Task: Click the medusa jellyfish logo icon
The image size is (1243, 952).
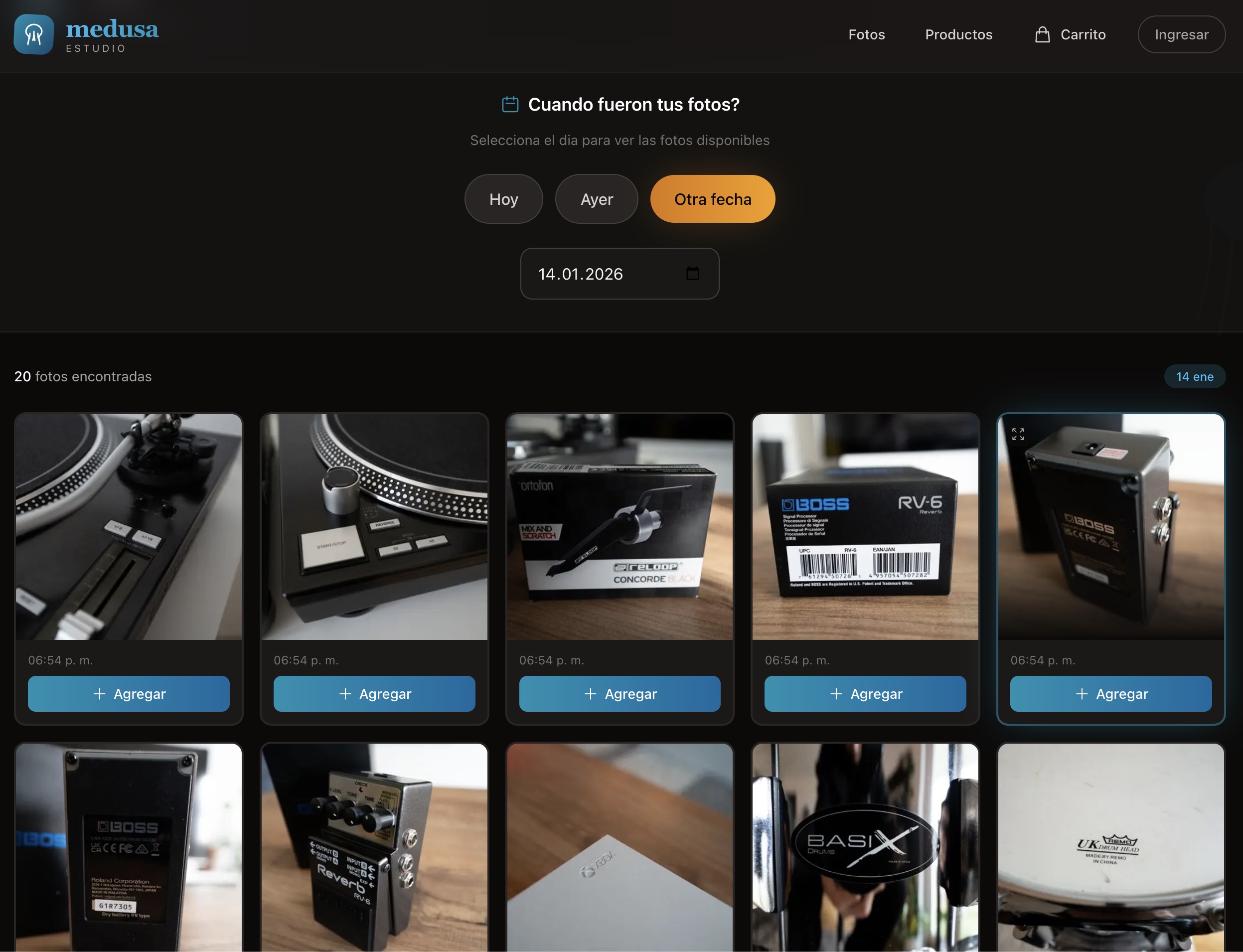Action: tap(34, 34)
